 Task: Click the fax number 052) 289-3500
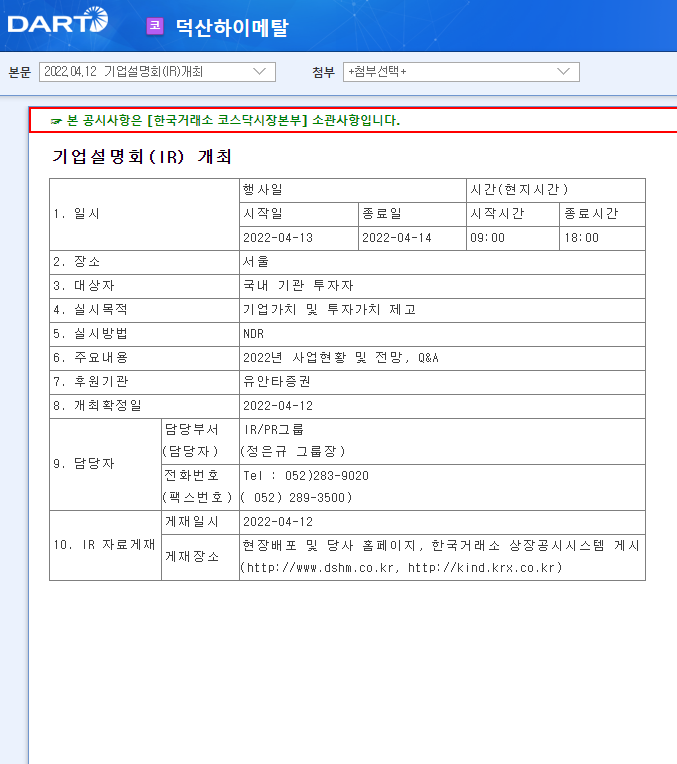tap(302, 497)
